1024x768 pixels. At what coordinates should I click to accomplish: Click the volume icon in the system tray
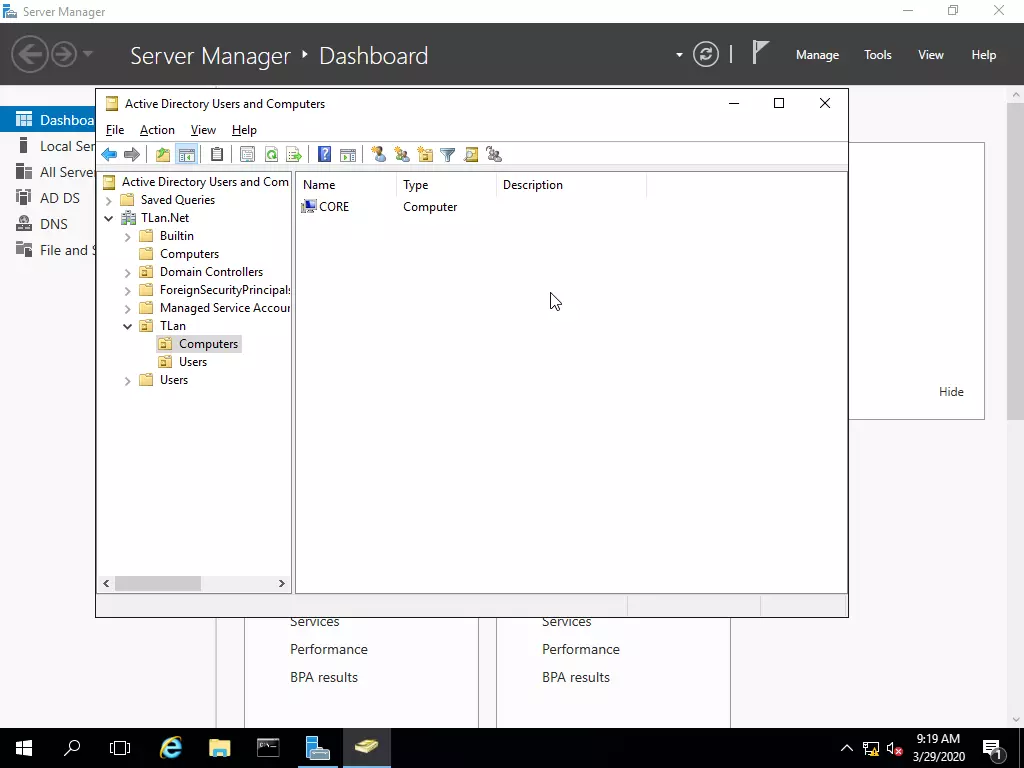895,748
